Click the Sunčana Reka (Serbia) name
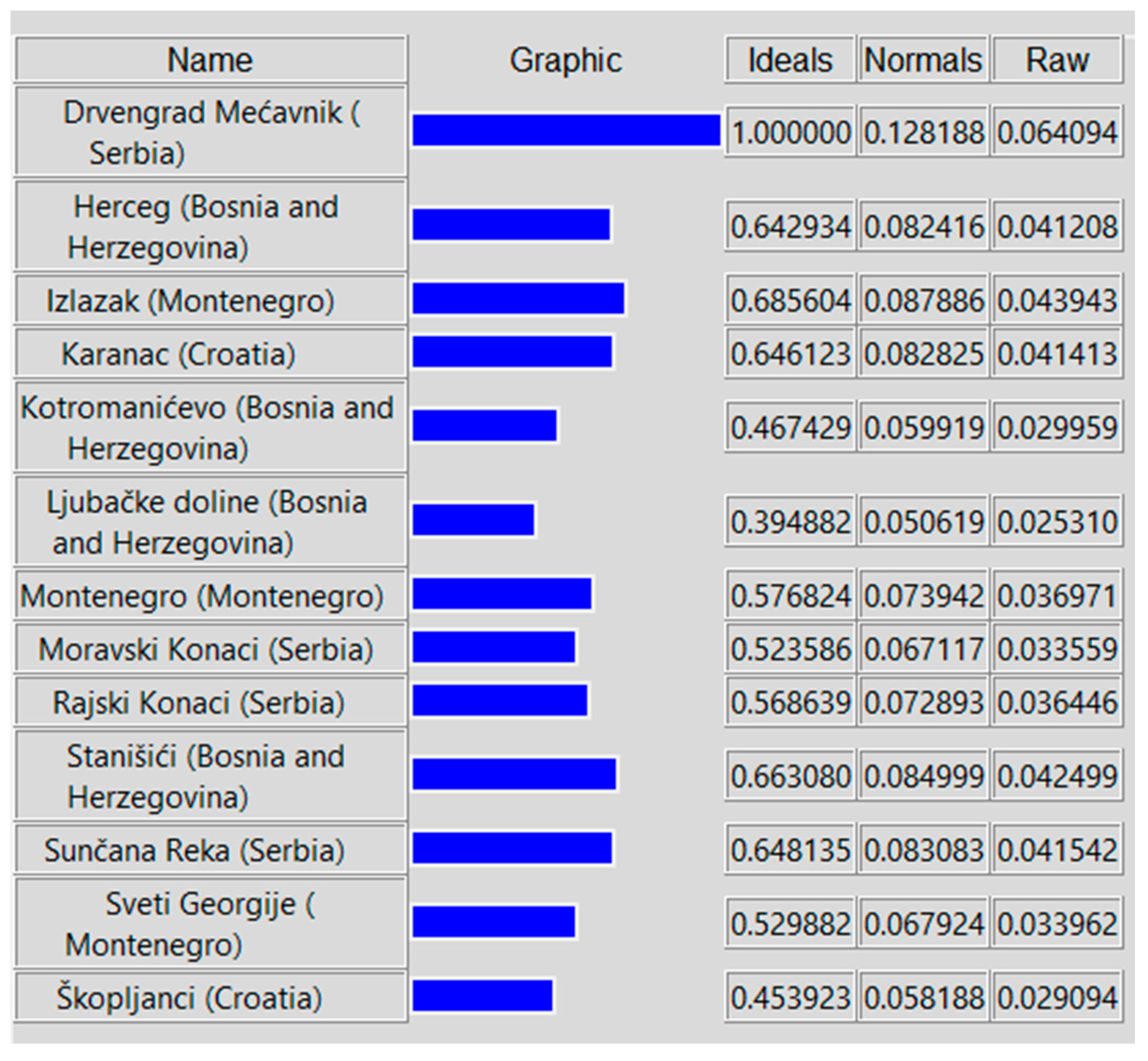This screenshot has width=1148, height=1061. [x=210, y=850]
